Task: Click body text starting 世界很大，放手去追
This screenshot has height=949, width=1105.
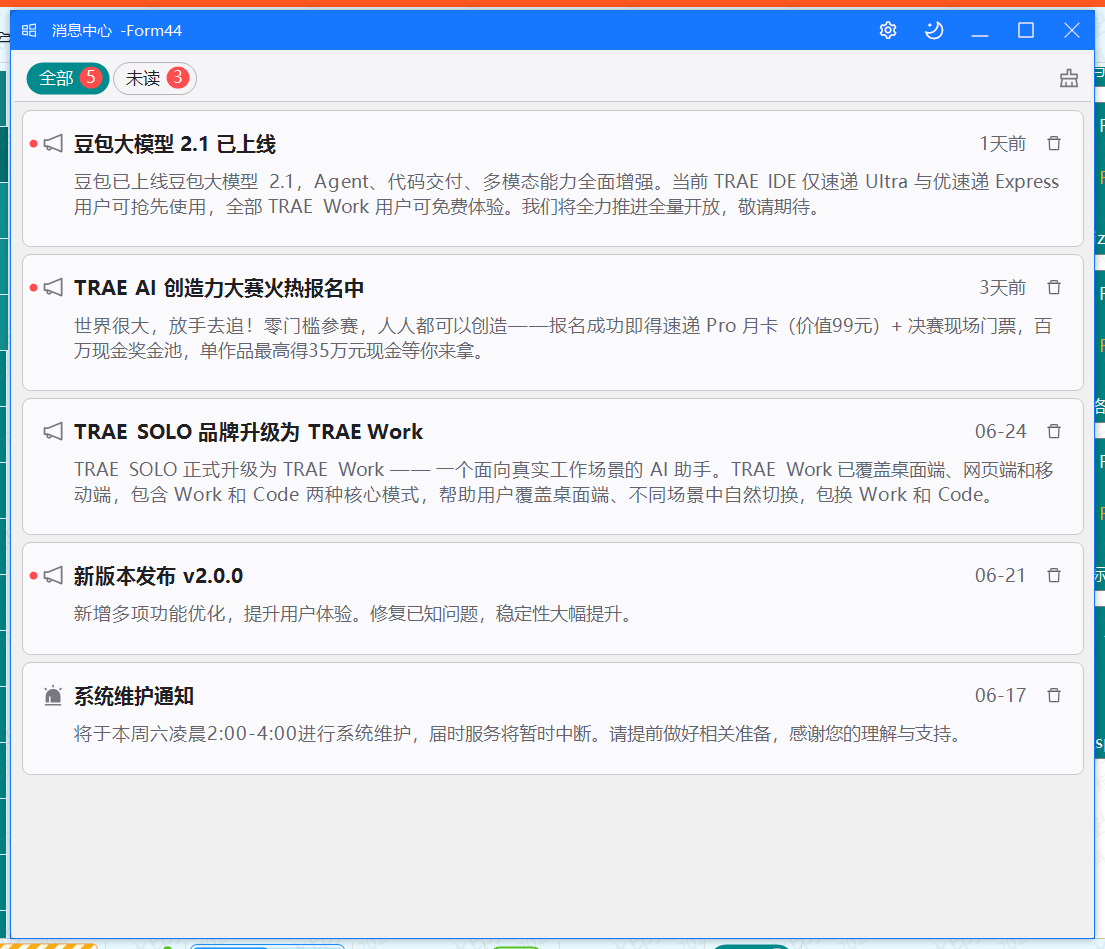Action: (x=563, y=338)
